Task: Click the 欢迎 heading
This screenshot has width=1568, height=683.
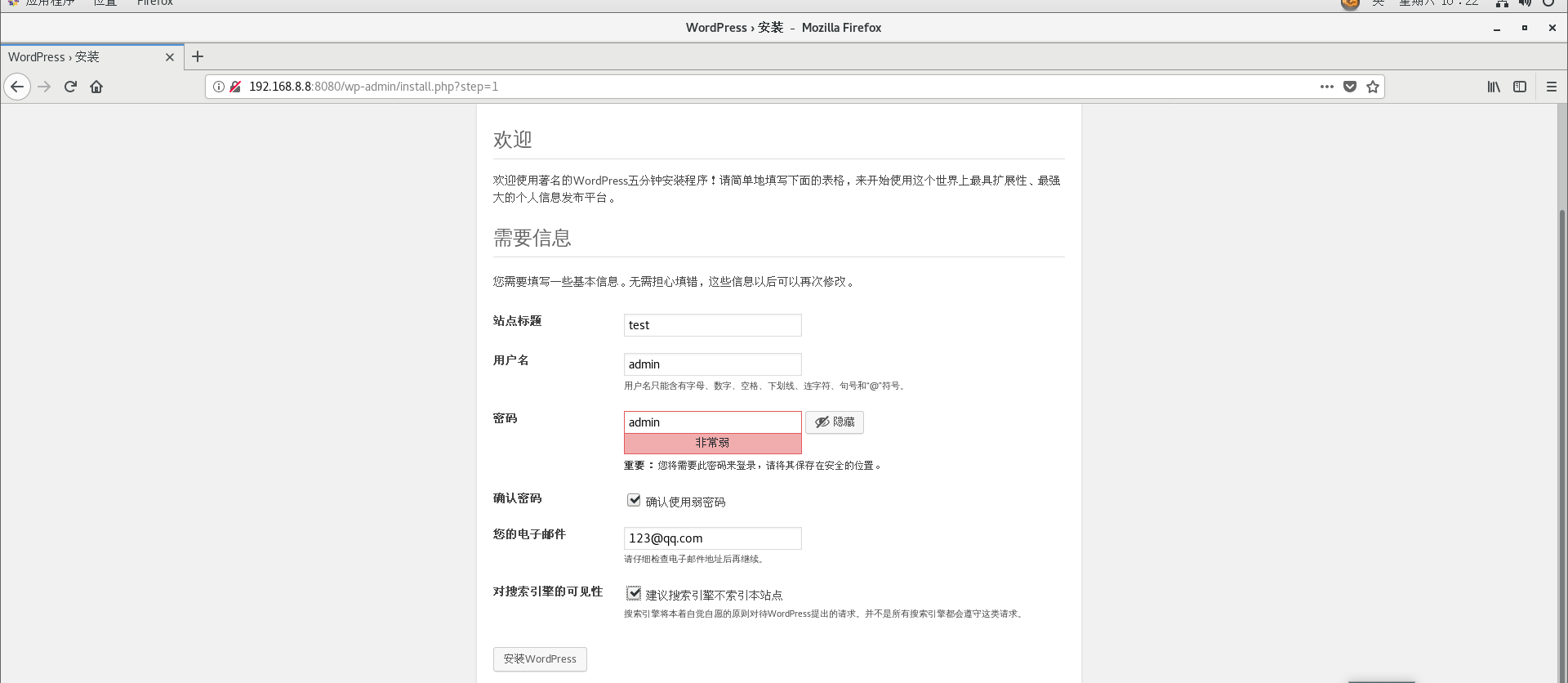Action: 512,140
